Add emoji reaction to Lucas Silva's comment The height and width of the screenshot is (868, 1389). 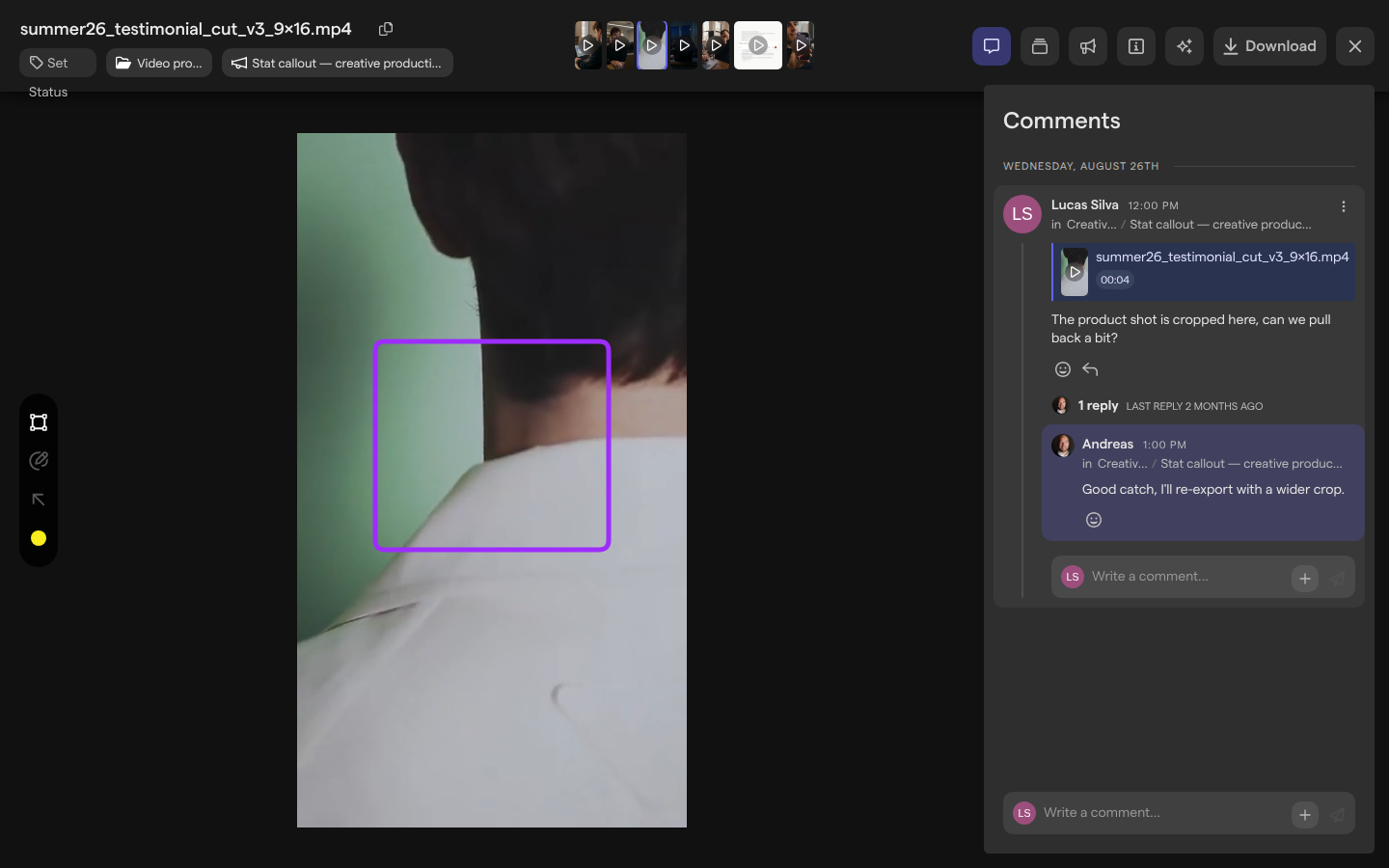tap(1063, 369)
